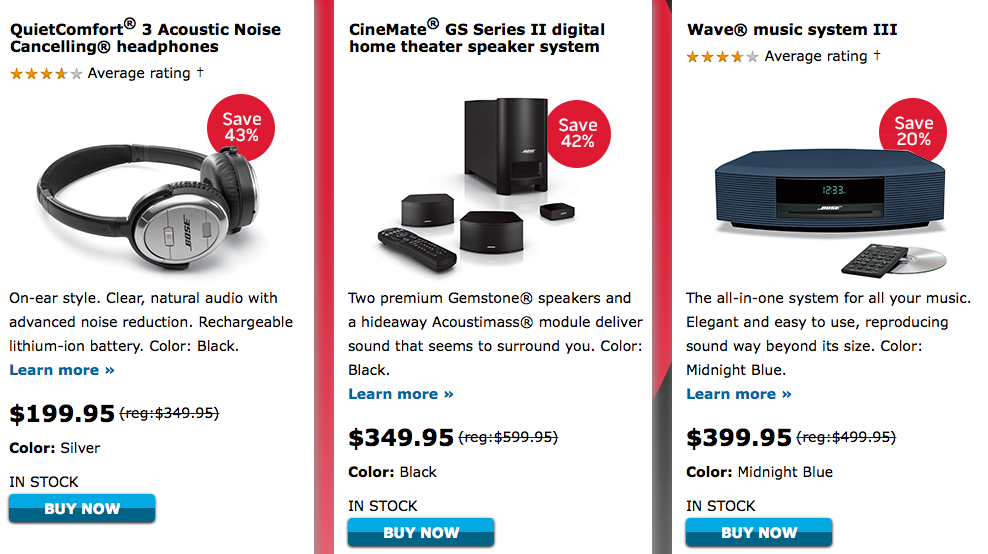
Task: Click the $399.95 Wave system price
Action: [739, 438]
